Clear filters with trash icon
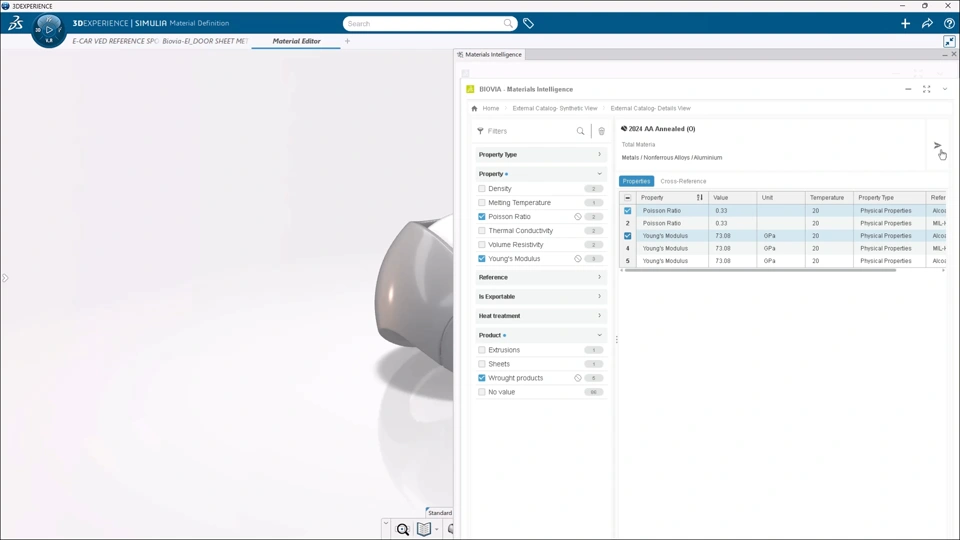Screen dimensions: 960x540 click(601, 131)
